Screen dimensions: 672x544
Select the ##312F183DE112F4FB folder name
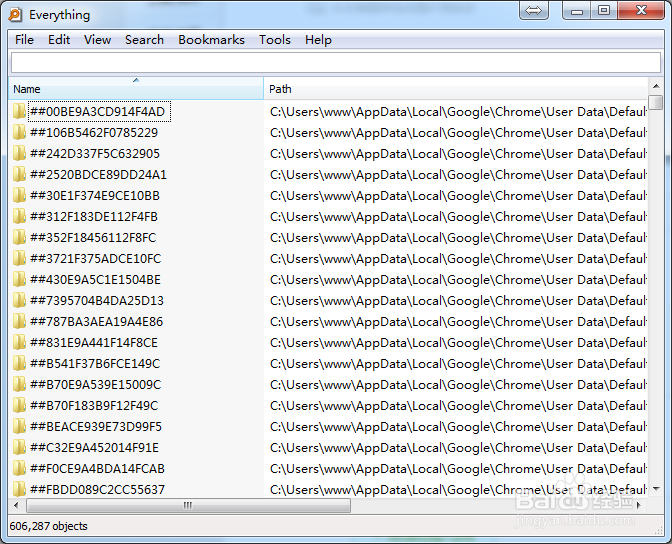click(x=94, y=217)
